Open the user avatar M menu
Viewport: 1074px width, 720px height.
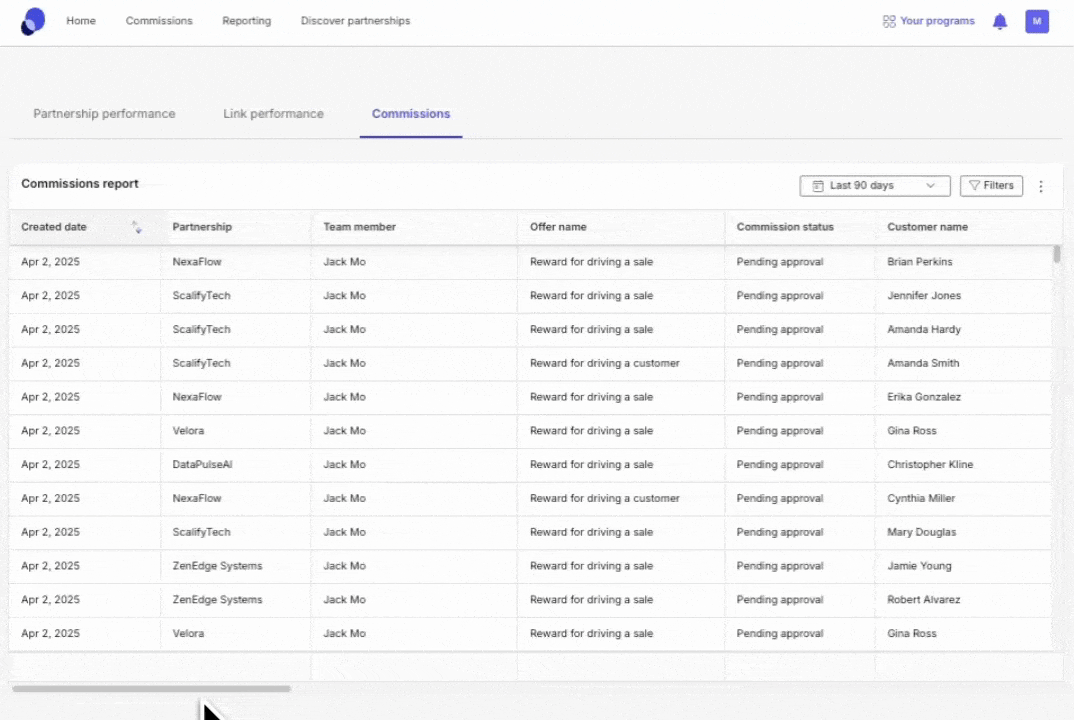[x=1036, y=21]
